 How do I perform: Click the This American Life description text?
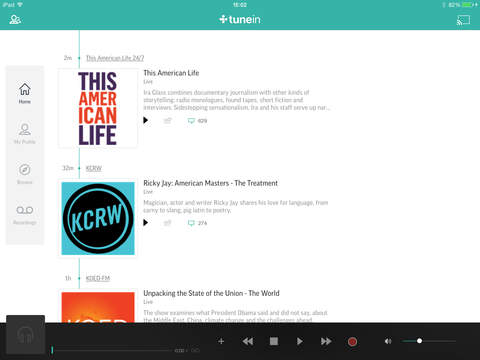coord(237,100)
